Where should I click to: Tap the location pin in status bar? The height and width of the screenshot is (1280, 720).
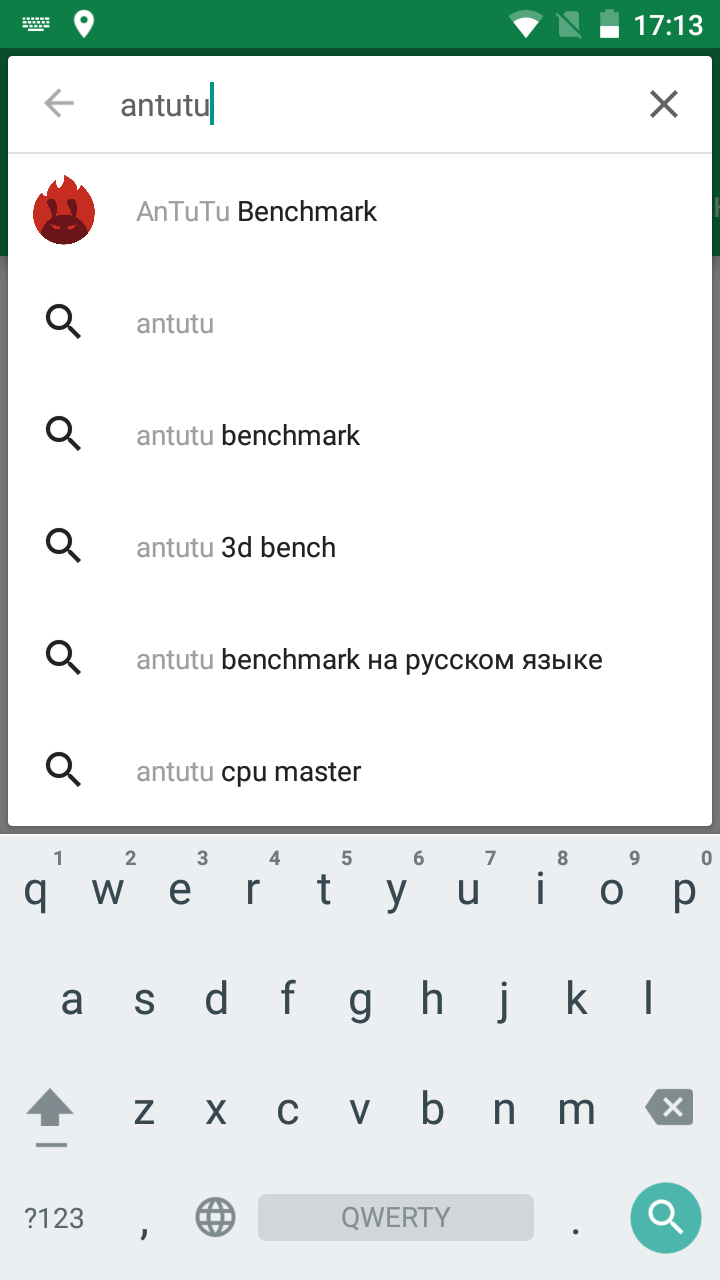(84, 24)
